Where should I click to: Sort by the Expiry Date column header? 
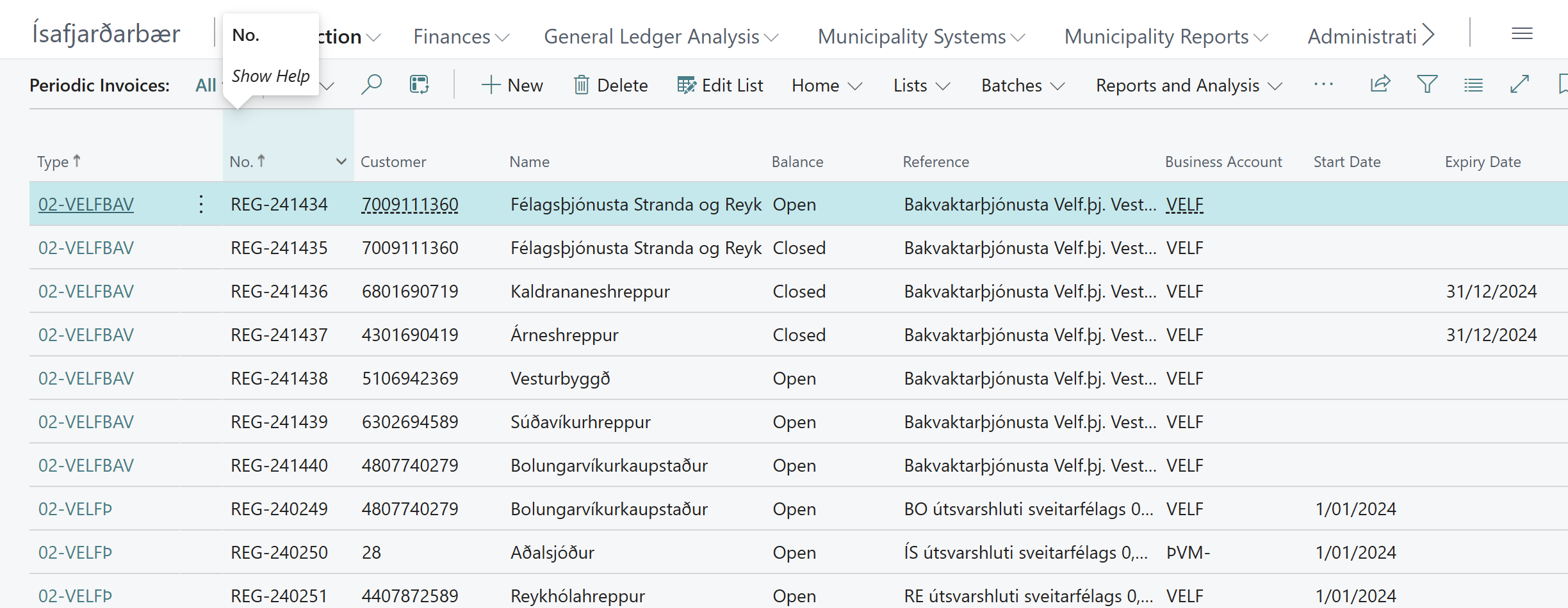(1482, 162)
